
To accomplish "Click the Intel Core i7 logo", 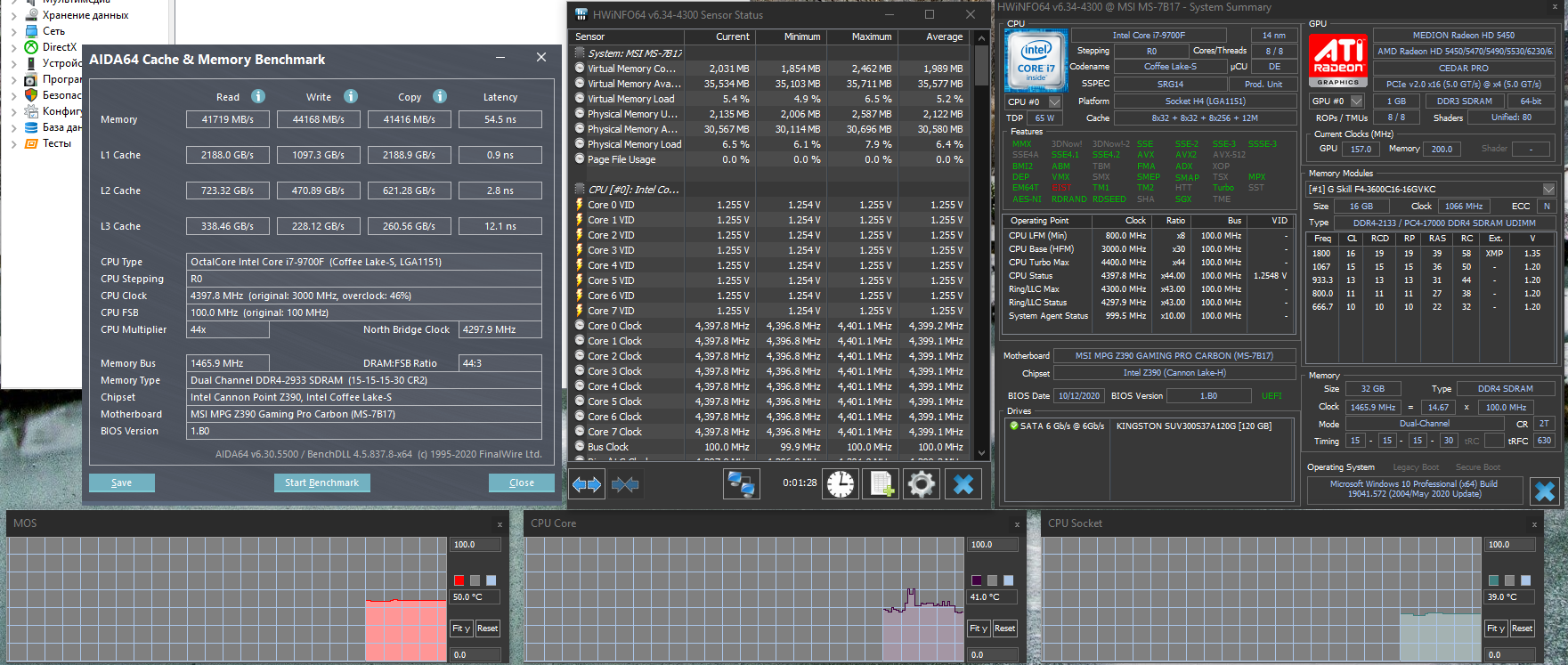I will [1036, 60].
